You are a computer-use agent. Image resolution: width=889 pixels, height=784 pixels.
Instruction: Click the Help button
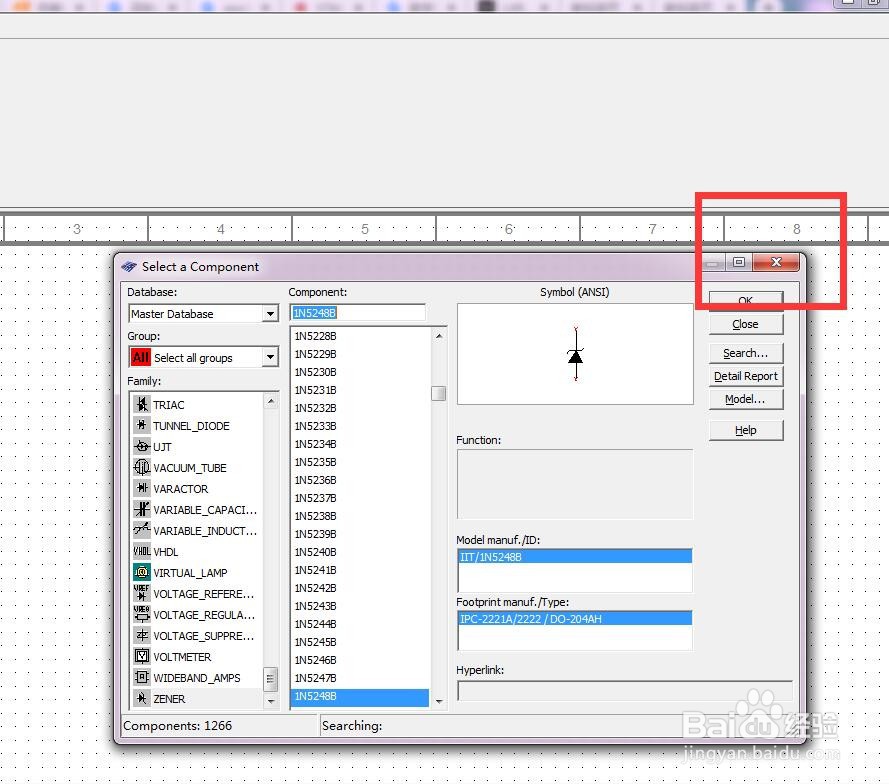[x=746, y=430]
